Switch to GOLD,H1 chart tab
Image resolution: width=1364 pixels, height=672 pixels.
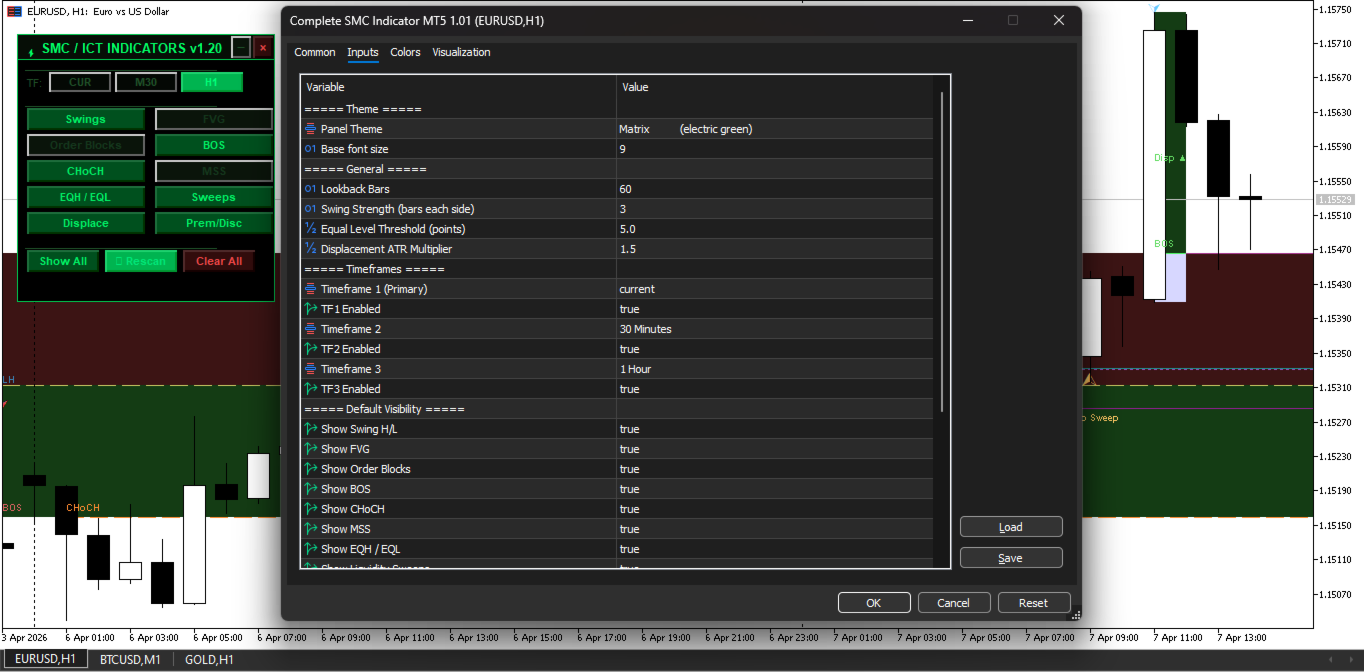click(x=209, y=660)
